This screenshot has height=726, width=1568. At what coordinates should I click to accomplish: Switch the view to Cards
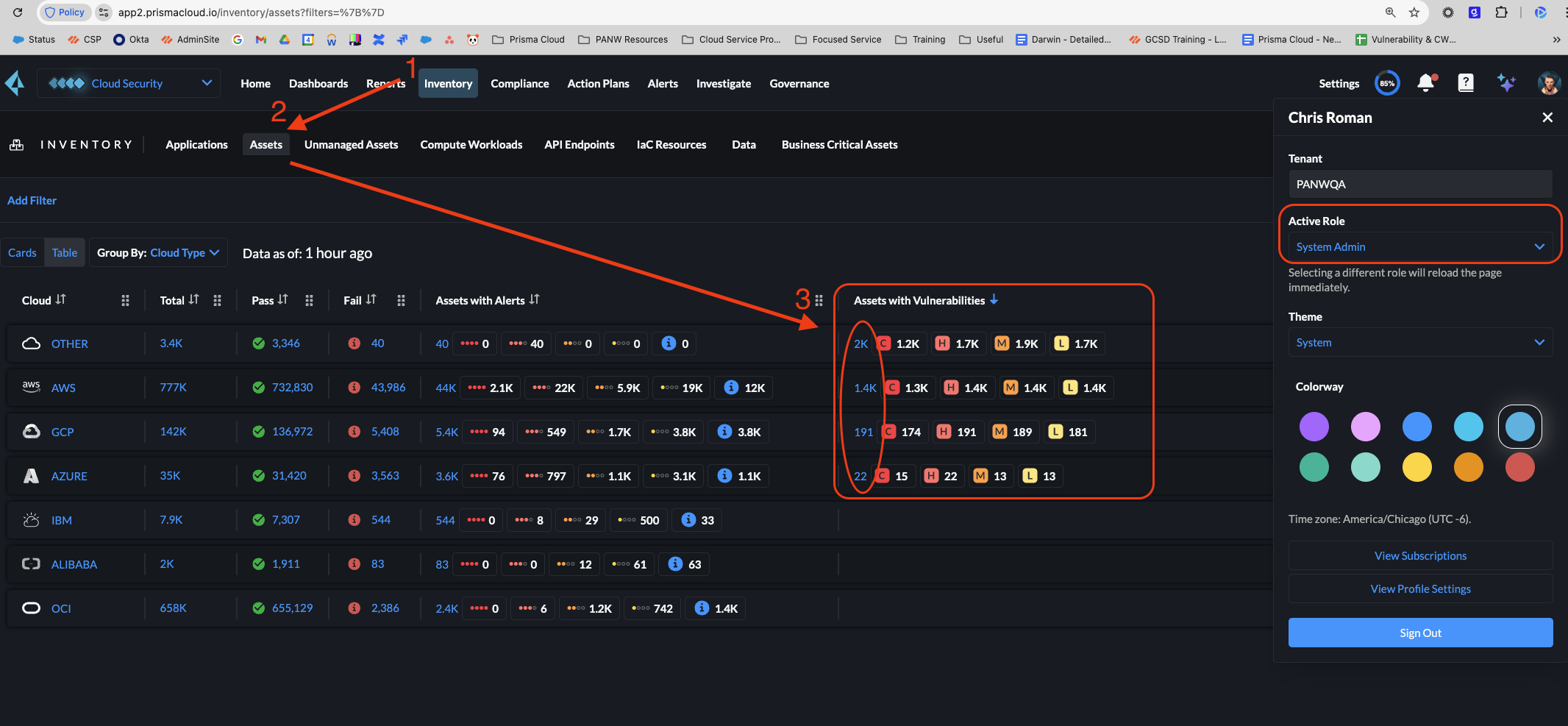(x=22, y=253)
